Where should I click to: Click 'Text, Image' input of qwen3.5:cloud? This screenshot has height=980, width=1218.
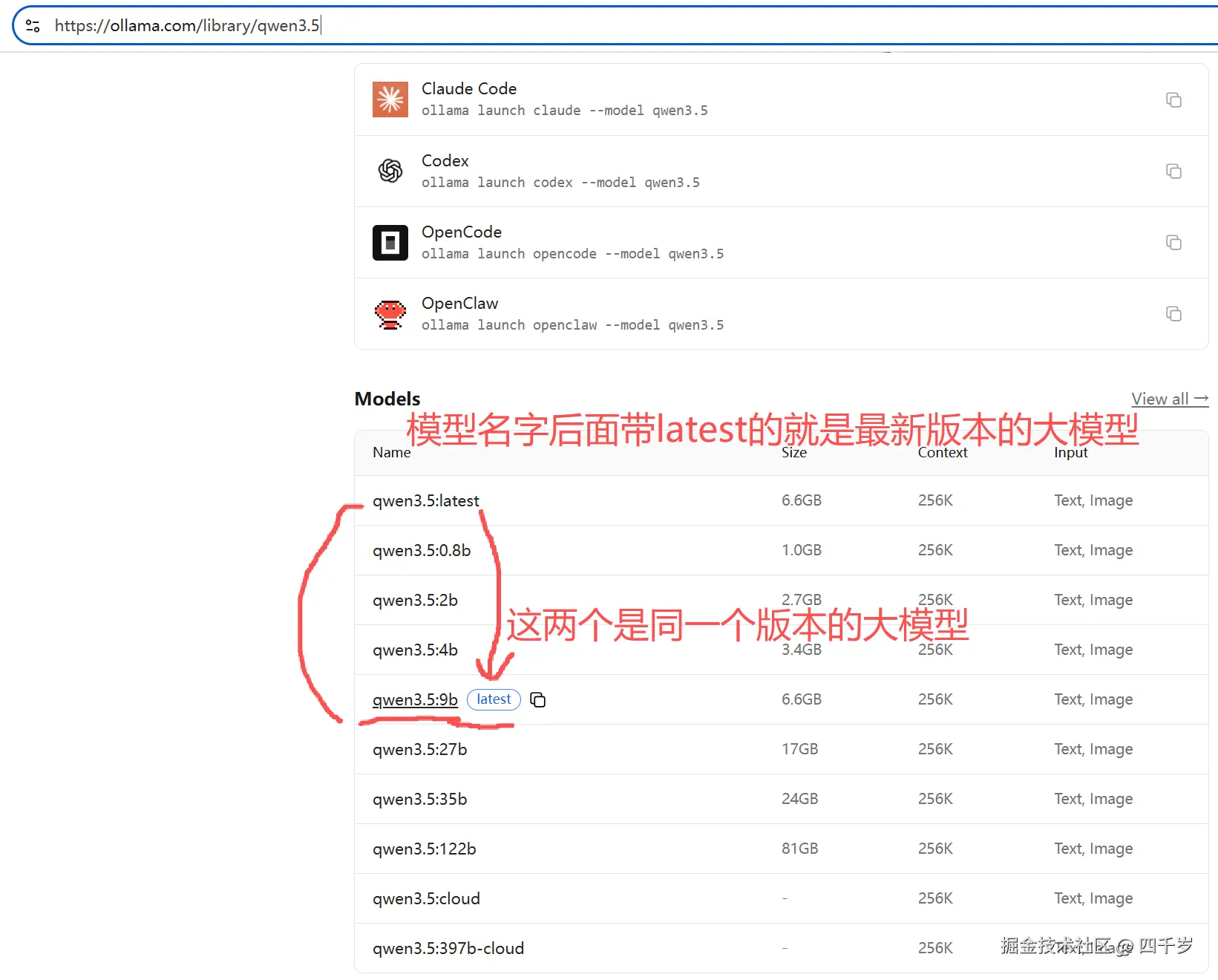(1093, 898)
